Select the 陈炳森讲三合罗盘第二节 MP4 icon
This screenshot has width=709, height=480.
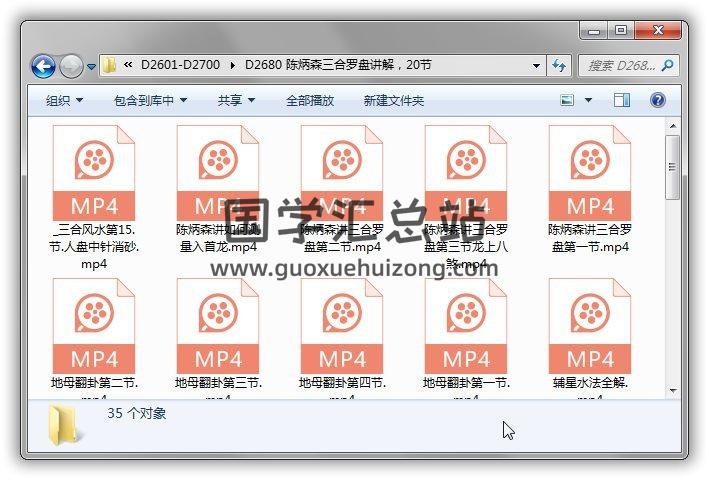pyautogui.click(x=342, y=173)
